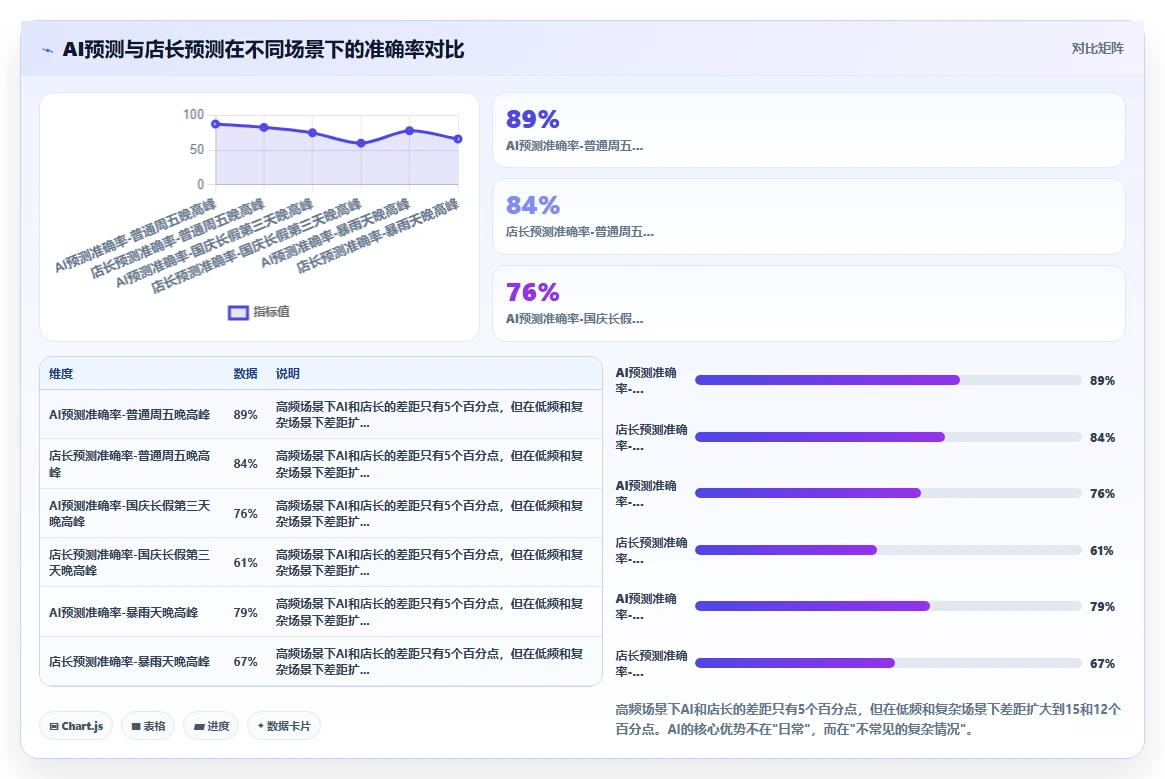This screenshot has height=779, width=1165.
Task: Toggle the 指标值 legend box in chart
Action: (238, 313)
